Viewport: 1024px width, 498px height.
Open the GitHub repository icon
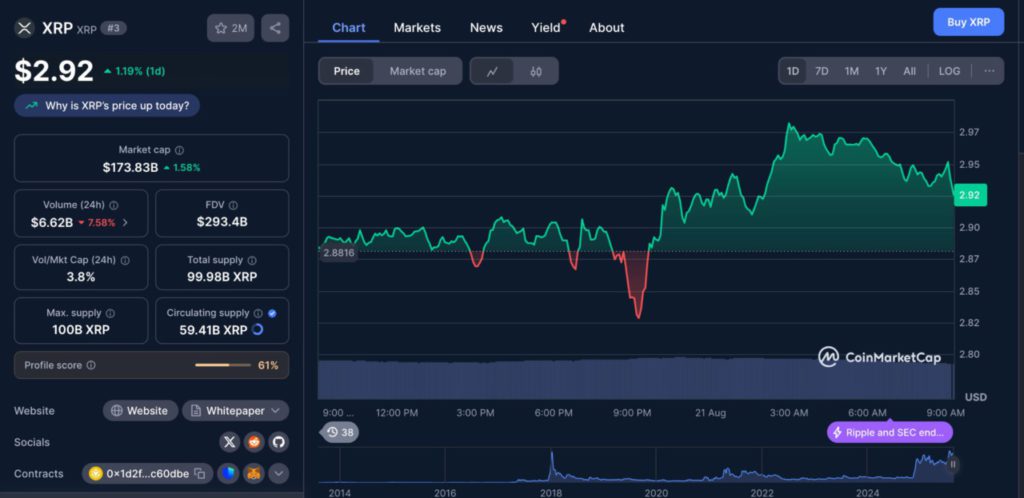point(278,441)
